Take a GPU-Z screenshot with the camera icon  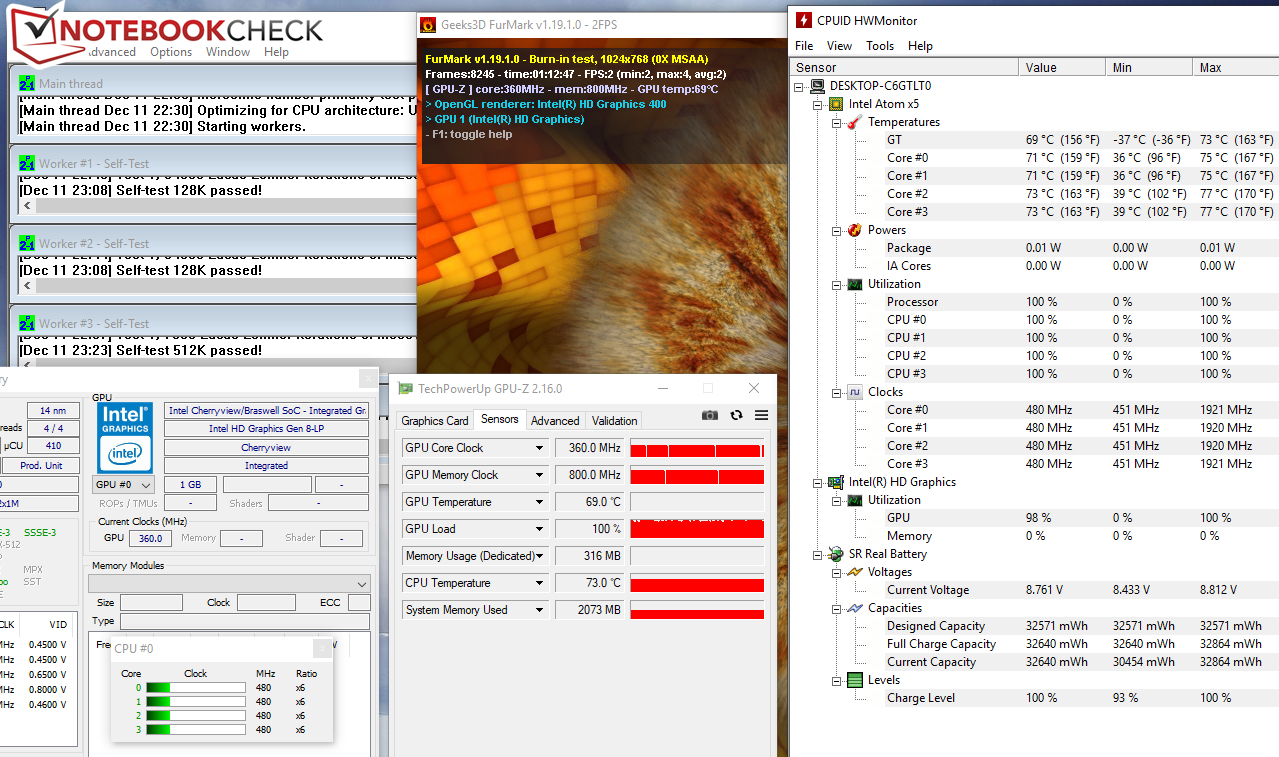[x=710, y=416]
